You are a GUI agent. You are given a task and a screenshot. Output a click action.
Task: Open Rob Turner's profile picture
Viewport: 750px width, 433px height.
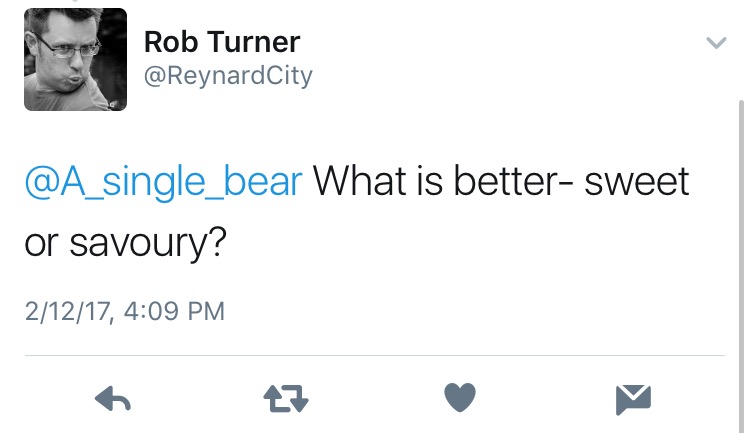click(x=75, y=59)
